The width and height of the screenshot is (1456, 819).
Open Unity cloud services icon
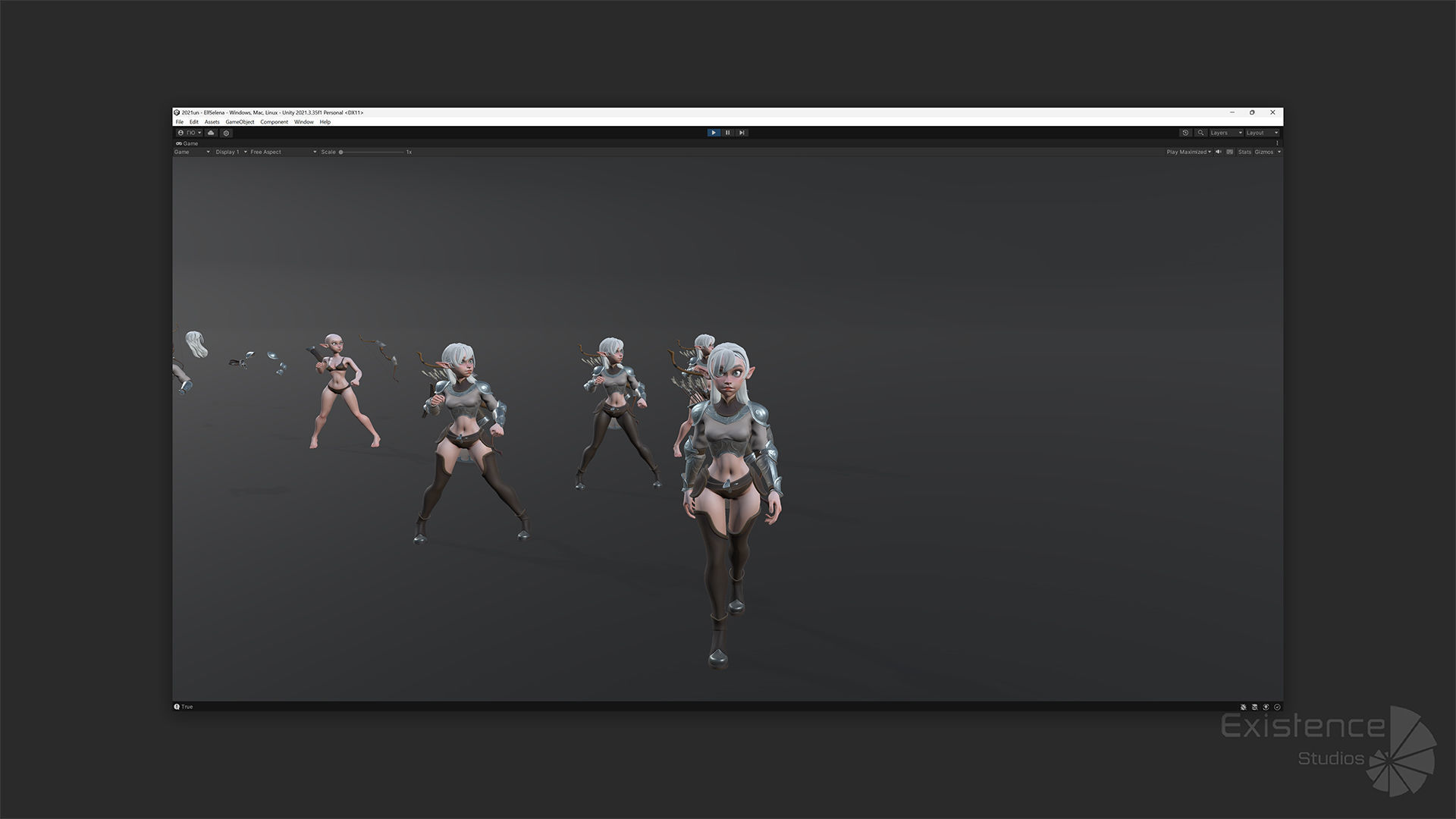211,133
